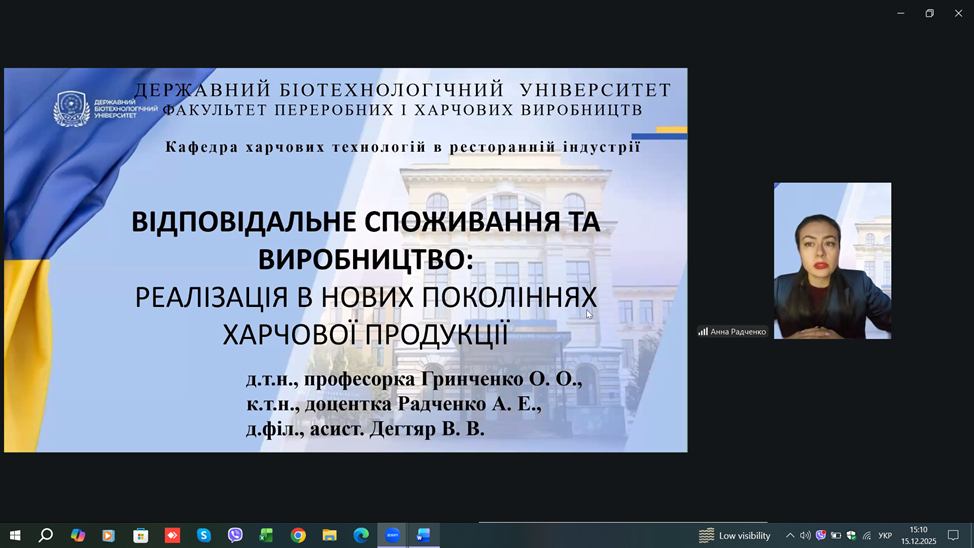The width and height of the screenshot is (974, 548).
Task: Switch the УКР keyboard input language
Action: 885,536
